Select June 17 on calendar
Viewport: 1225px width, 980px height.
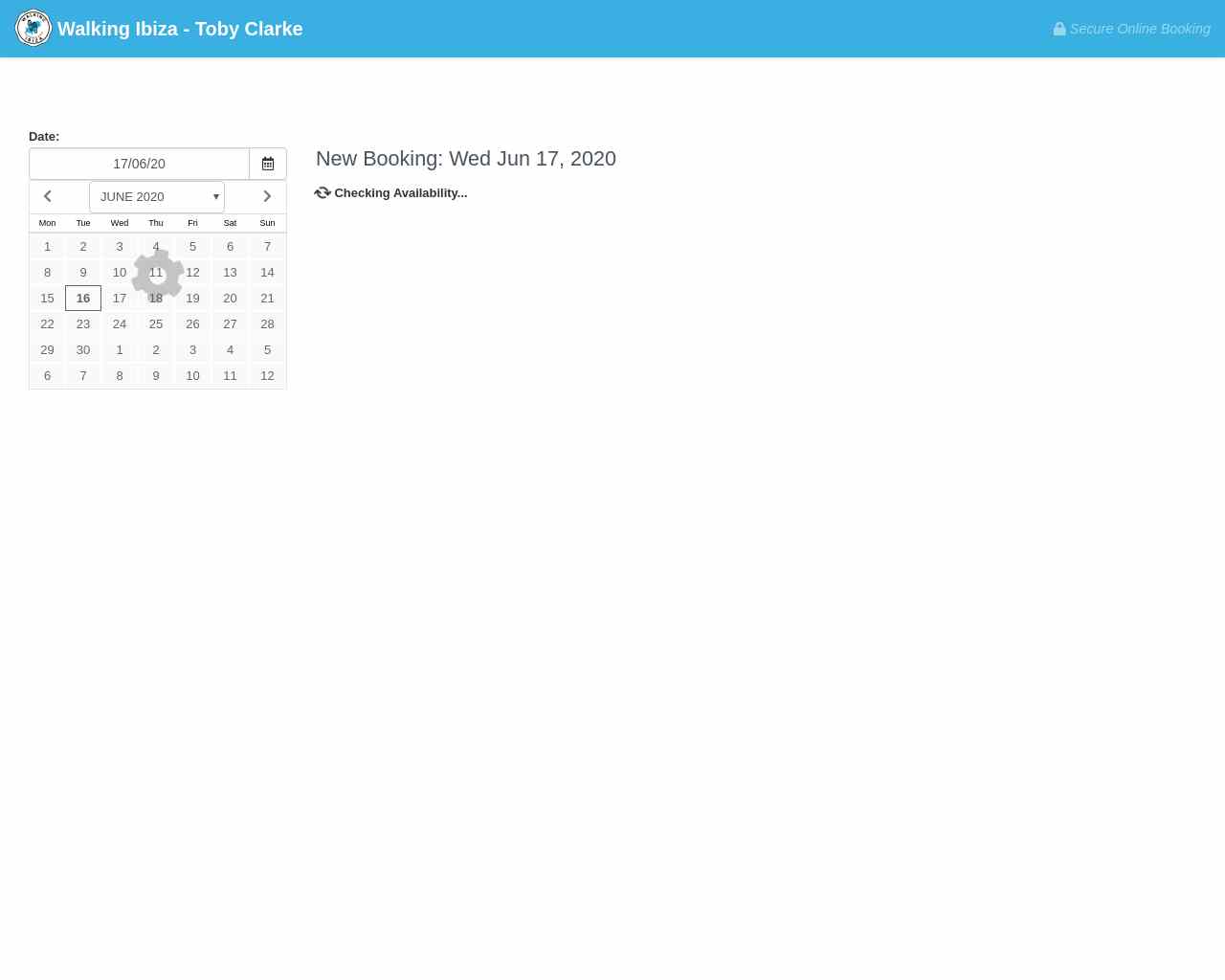click(120, 299)
